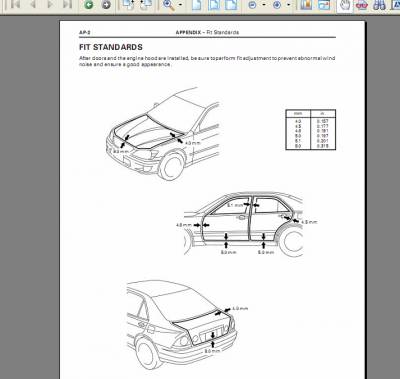Screen dimensions: 400x379
Task: Jump to the last page
Action: click(68, 4)
